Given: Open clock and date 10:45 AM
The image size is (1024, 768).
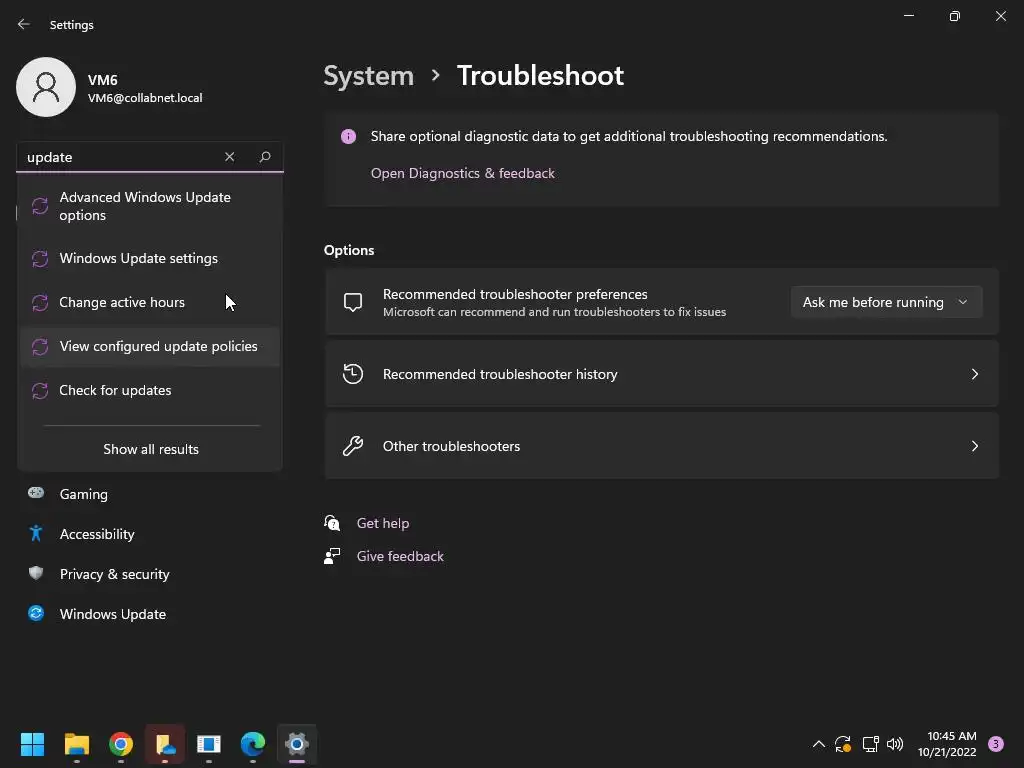Looking at the screenshot, I should [947, 744].
